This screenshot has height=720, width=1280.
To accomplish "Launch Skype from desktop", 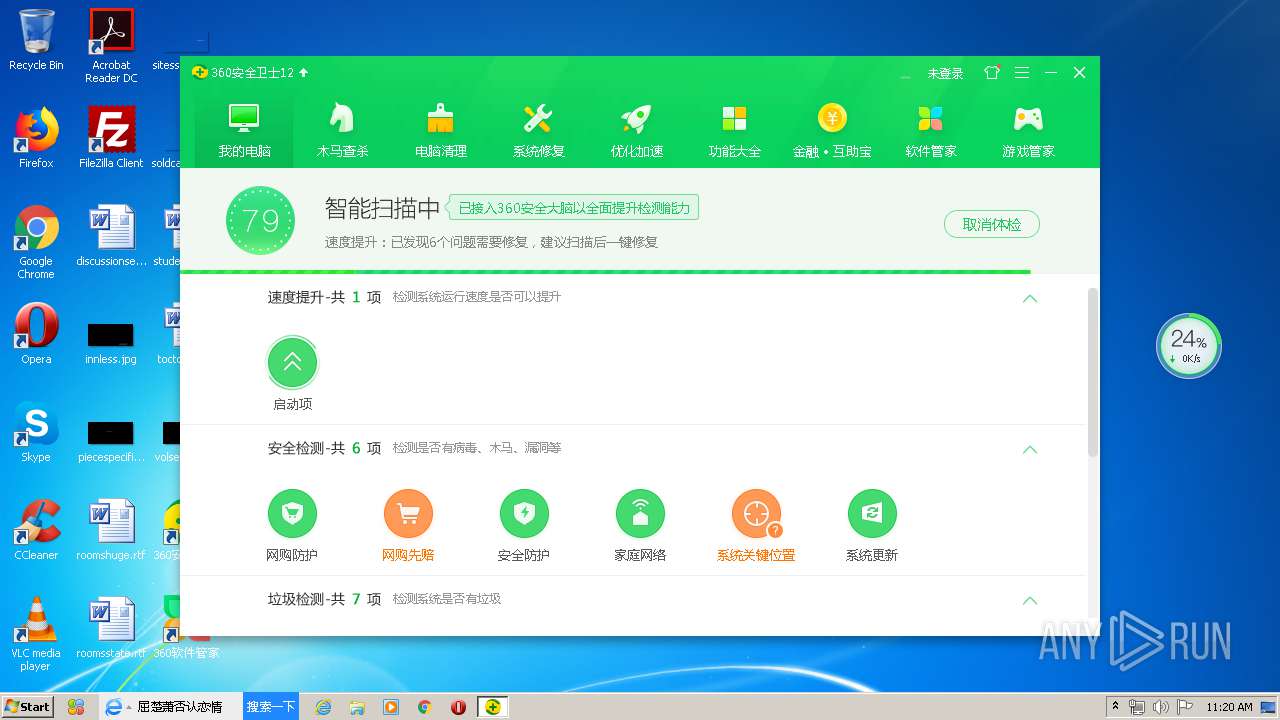I will coord(36,432).
